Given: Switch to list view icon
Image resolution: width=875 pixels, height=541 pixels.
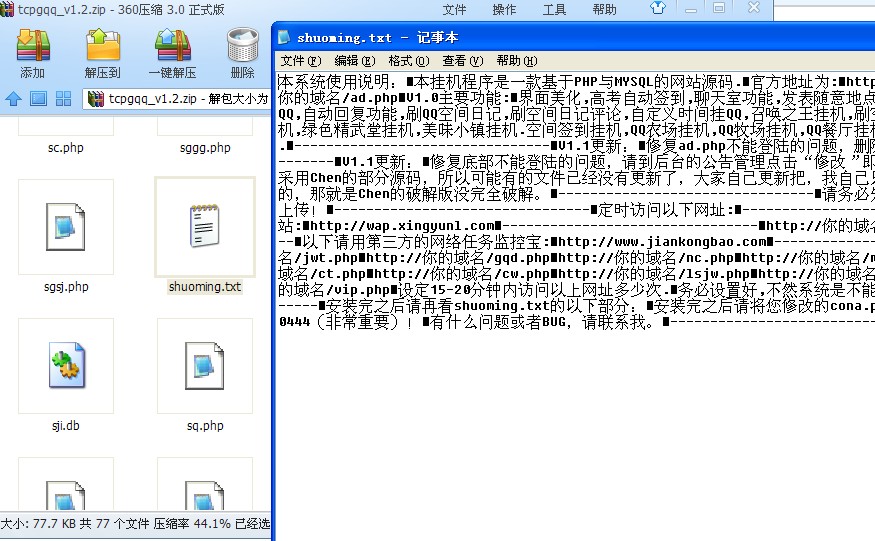Looking at the screenshot, I should [39, 99].
